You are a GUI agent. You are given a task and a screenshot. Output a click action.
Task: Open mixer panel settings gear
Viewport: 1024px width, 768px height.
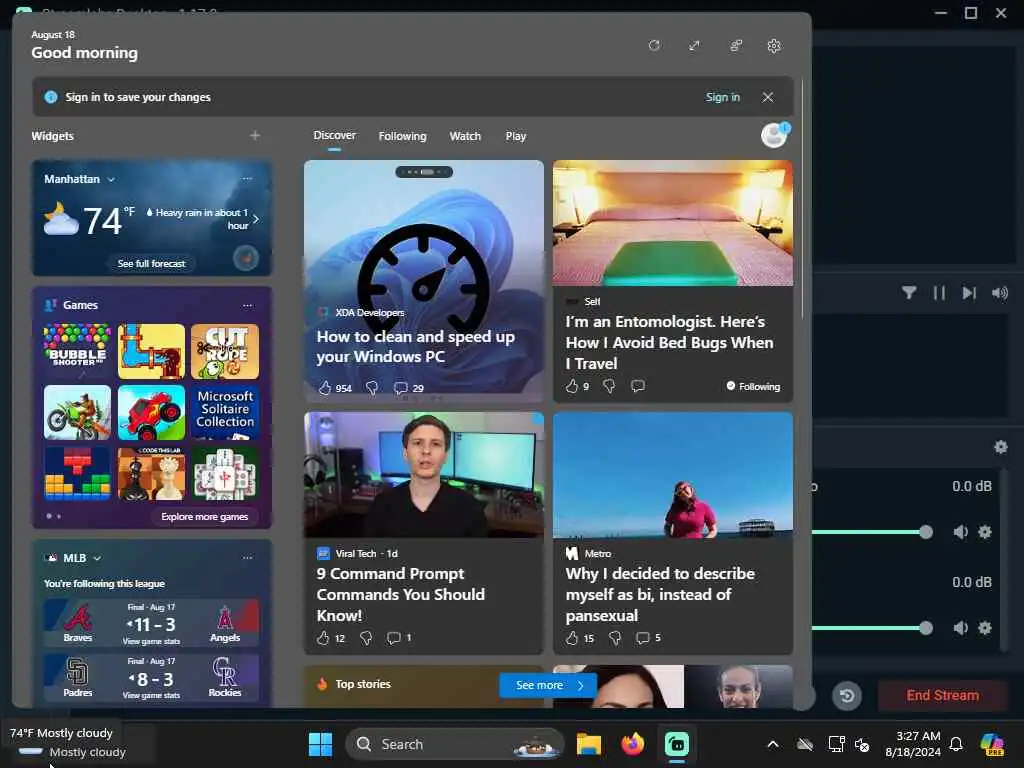(x=1000, y=447)
